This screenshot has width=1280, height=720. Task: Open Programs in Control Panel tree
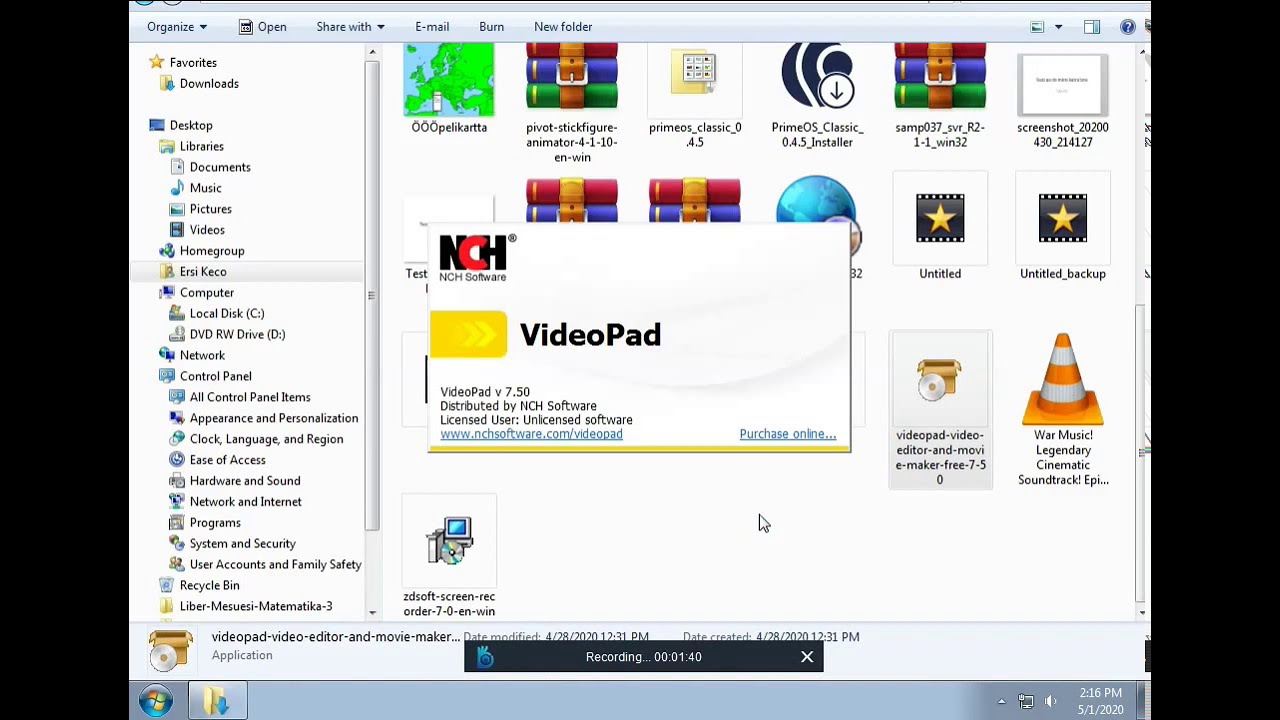point(215,523)
